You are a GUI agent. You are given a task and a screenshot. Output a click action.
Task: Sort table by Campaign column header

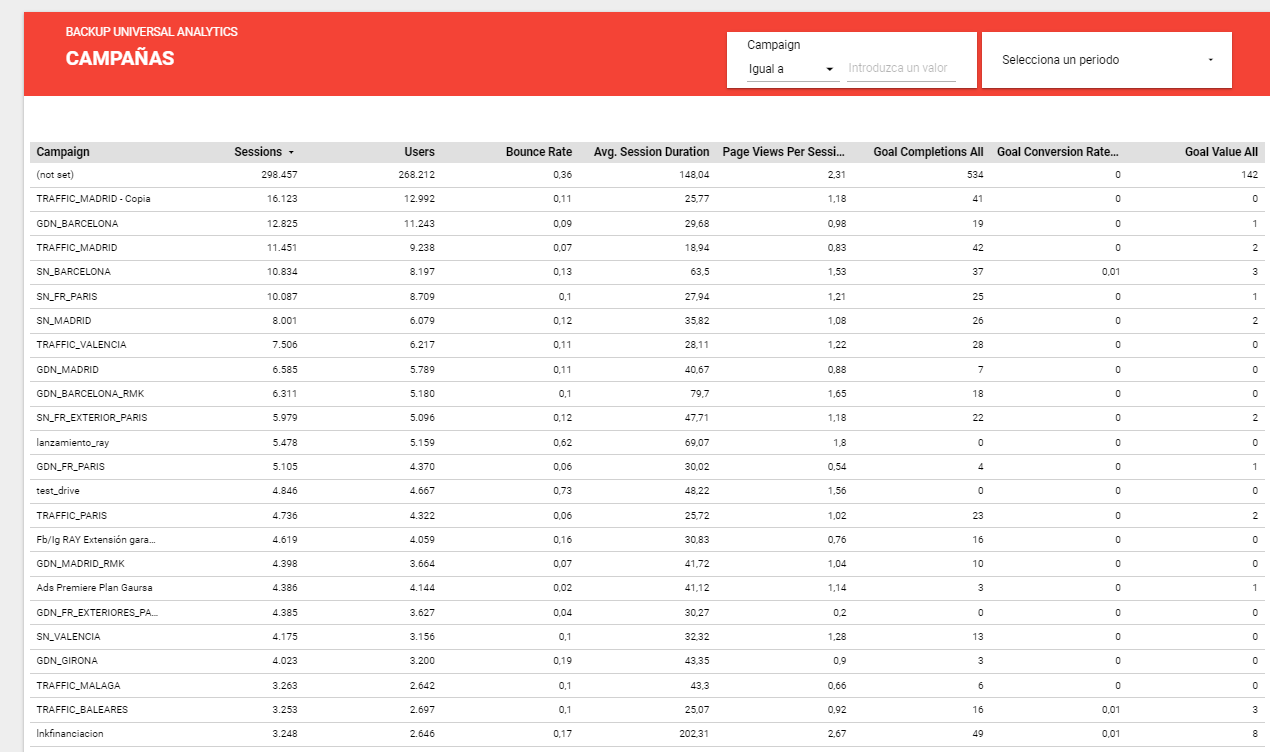63,152
